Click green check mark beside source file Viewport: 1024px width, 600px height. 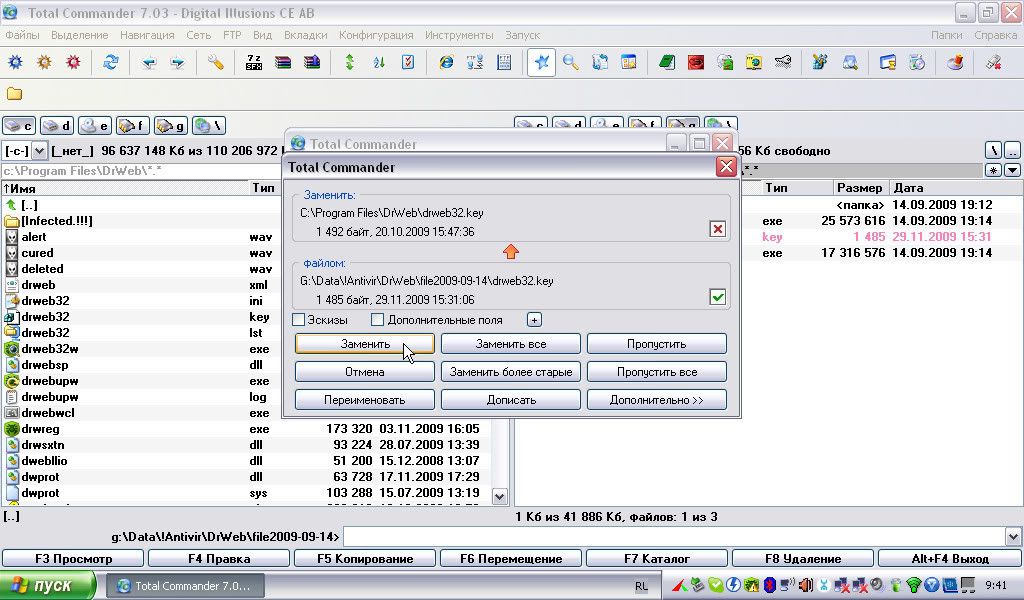tap(718, 297)
